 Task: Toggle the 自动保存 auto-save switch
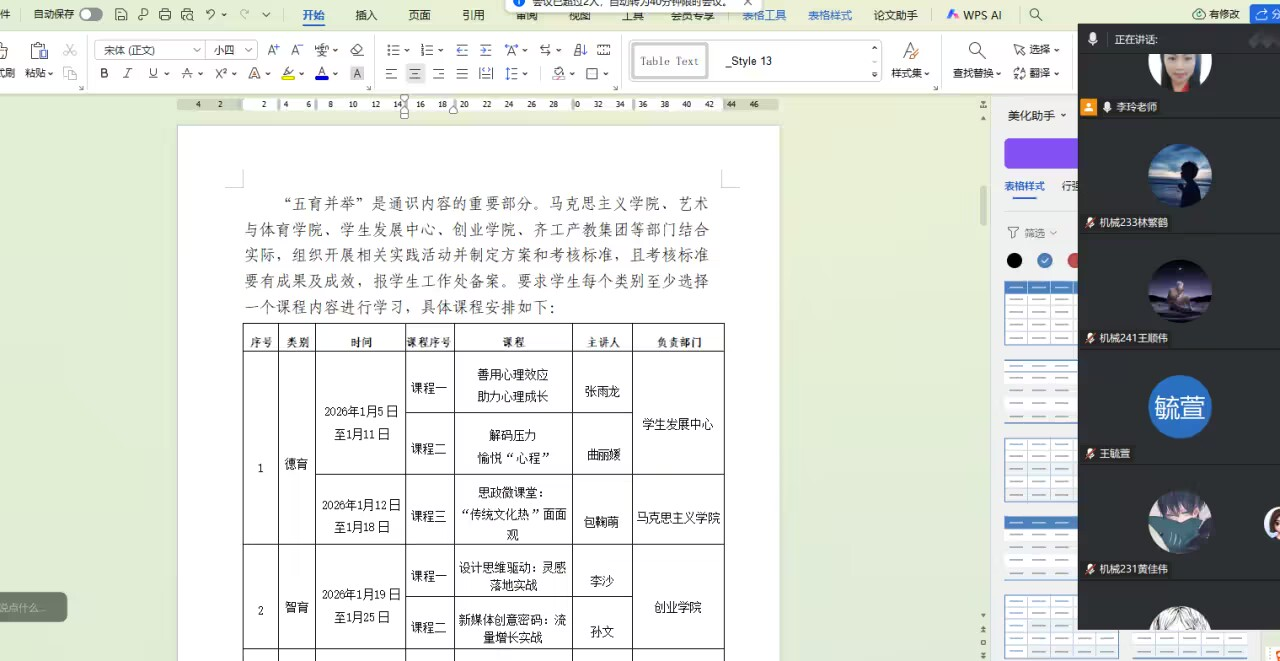tap(91, 14)
